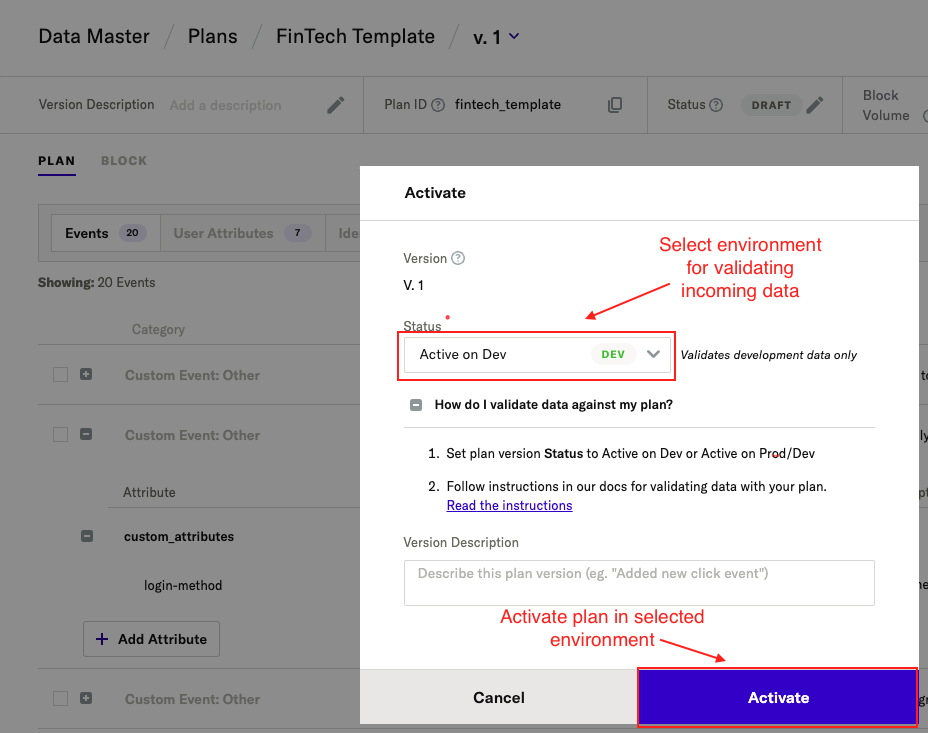The height and width of the screenshot is (733, 928).
Task: Check the bottom Custom Event checkbox
Action: [60, 698]
